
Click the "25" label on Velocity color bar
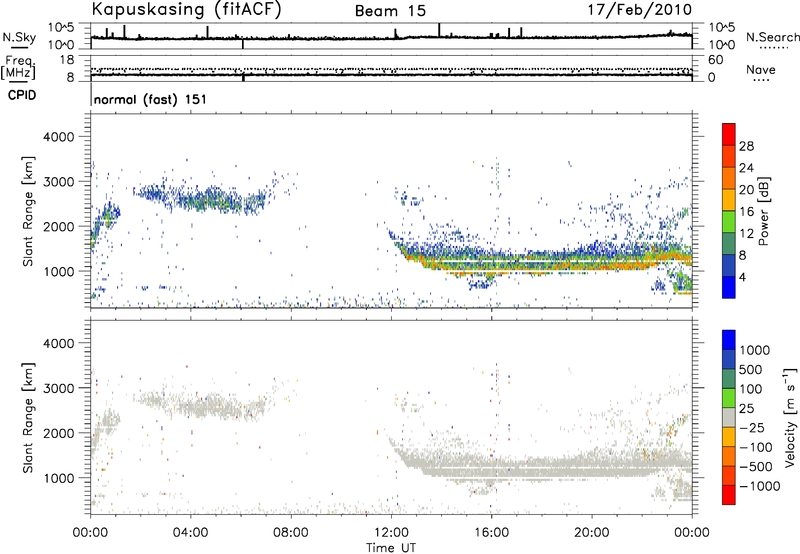coord(746,408)
